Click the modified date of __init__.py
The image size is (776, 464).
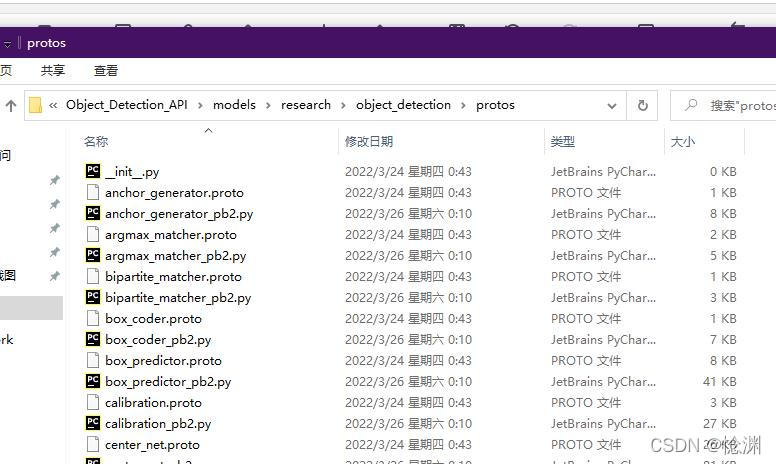[408, 171]
